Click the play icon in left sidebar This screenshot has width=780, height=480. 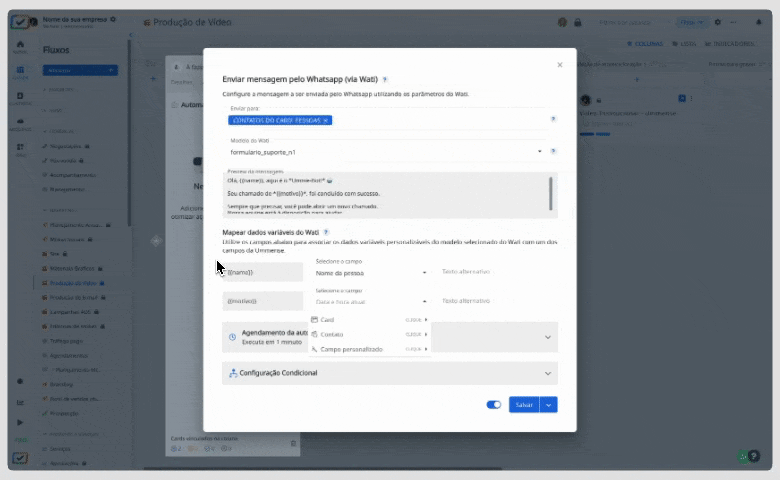20,422
